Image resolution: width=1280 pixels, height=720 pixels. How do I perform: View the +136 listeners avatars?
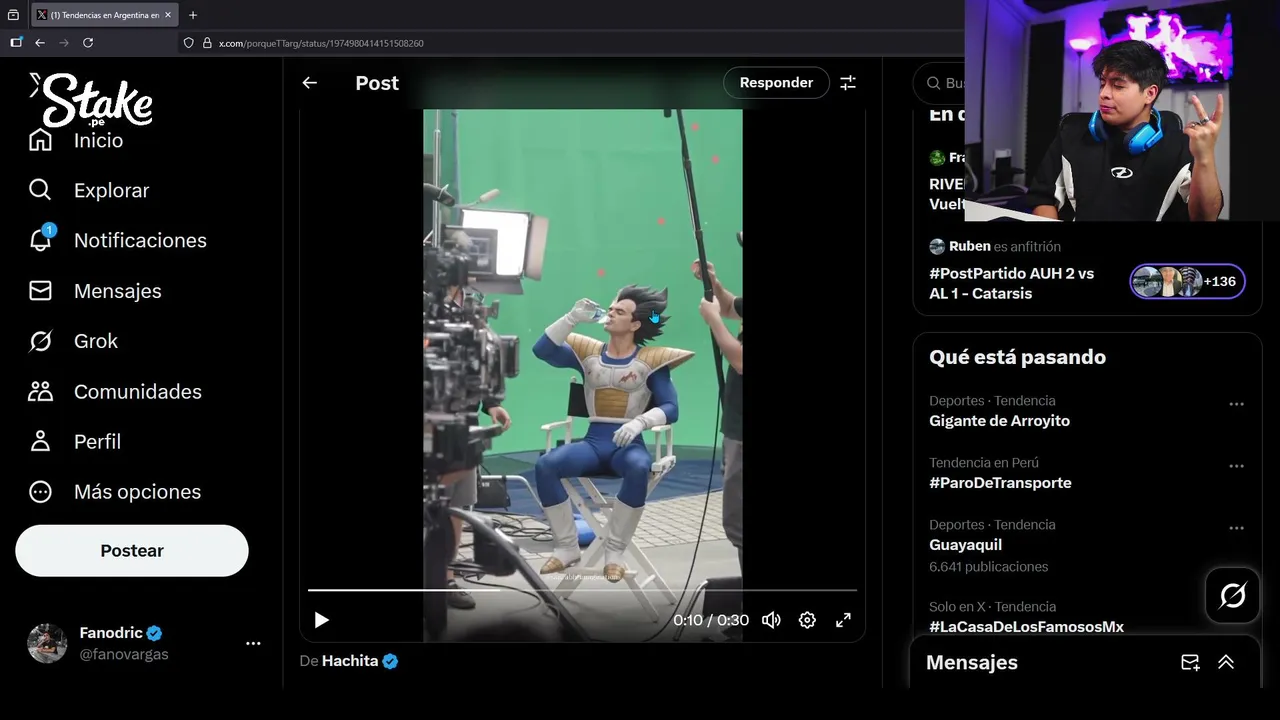1187,281
